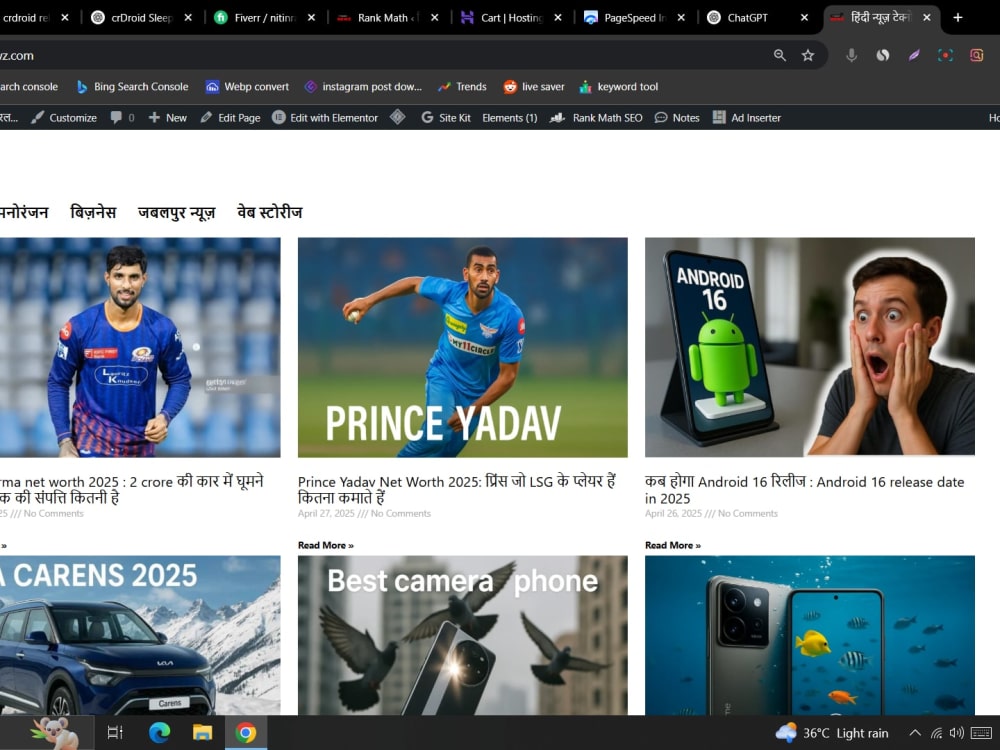Click the koala search icon on taskbar
Screen dimensions: 1000x750
[x=55, y=733]
